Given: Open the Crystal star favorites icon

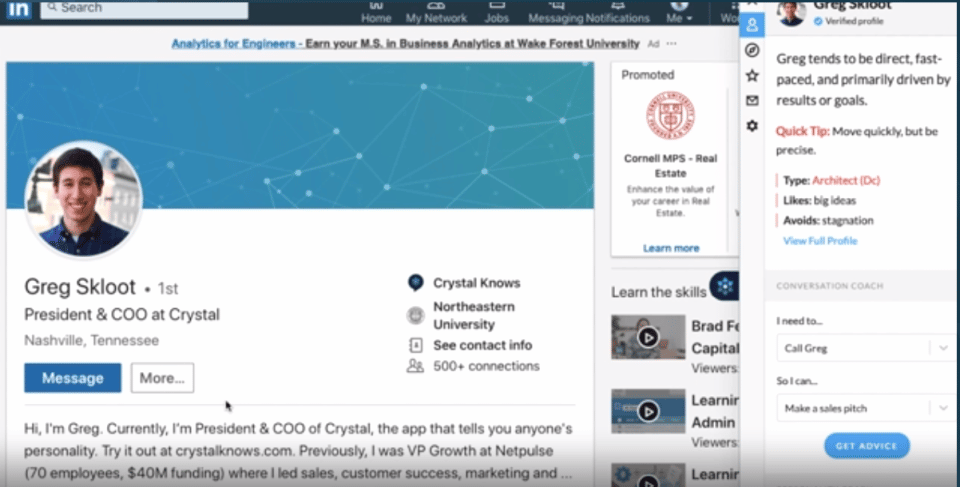Looking at the screenshot, I should click(x=752, y=75).
